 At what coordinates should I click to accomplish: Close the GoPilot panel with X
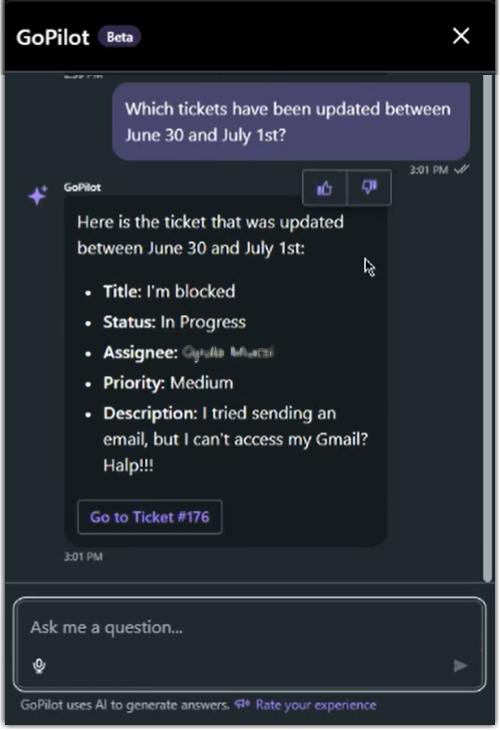[461, 36]
